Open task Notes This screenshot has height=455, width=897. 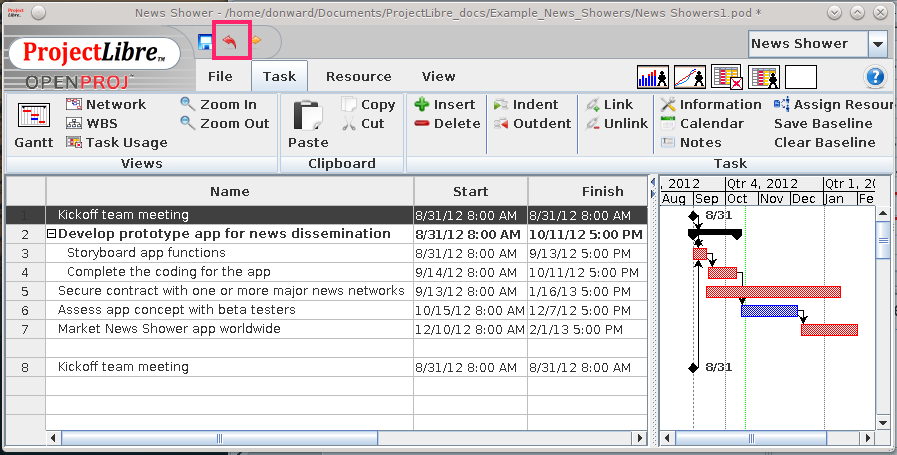(x=691, y=143)
